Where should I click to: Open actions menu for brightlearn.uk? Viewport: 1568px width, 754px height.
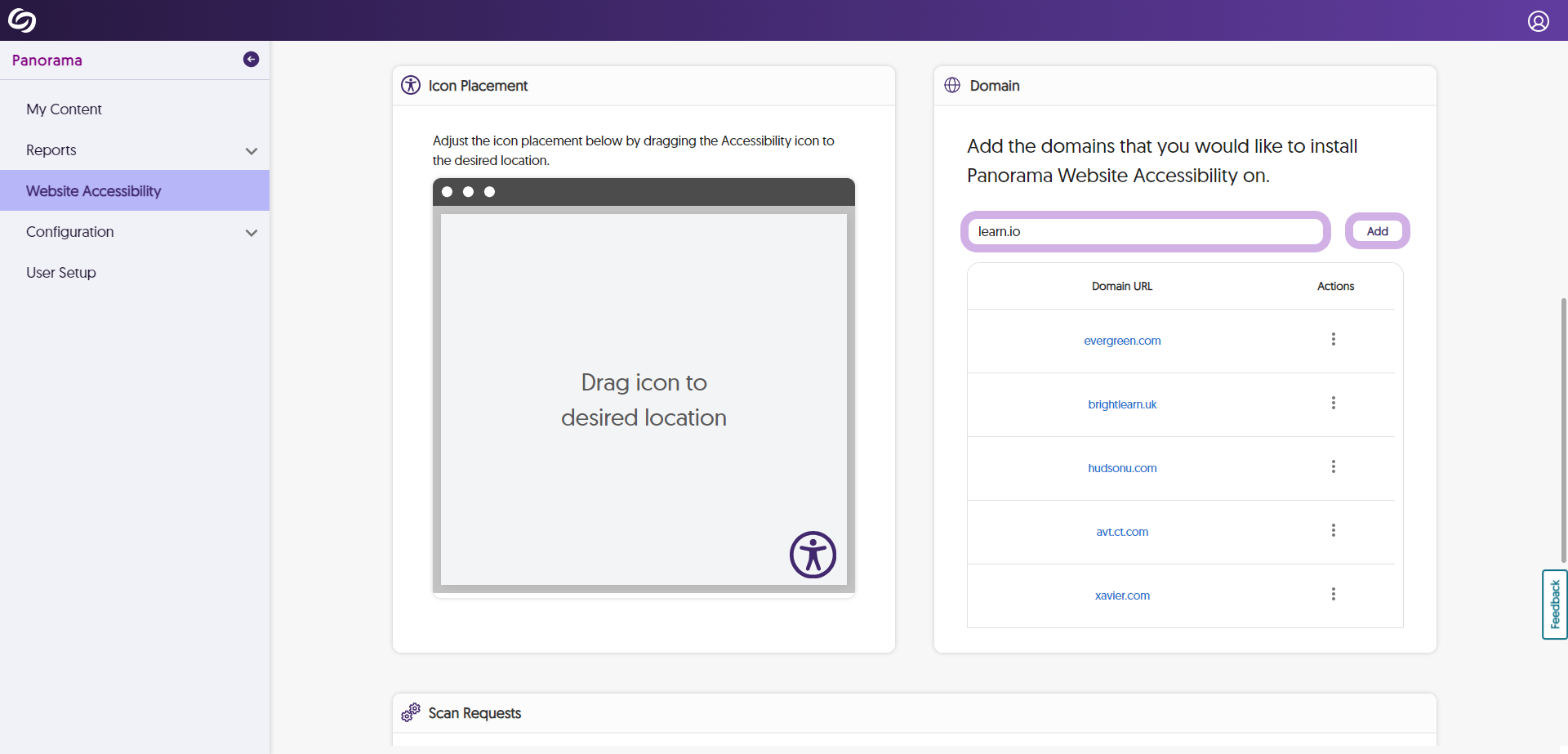click(1334, 403)
